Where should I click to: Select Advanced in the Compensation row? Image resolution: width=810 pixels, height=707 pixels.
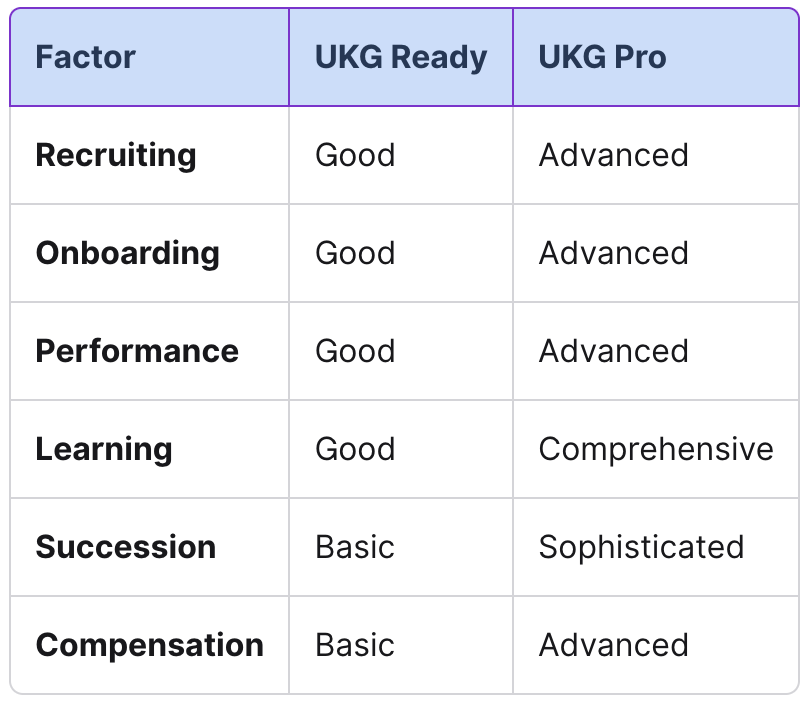click(x=614, y=645)
